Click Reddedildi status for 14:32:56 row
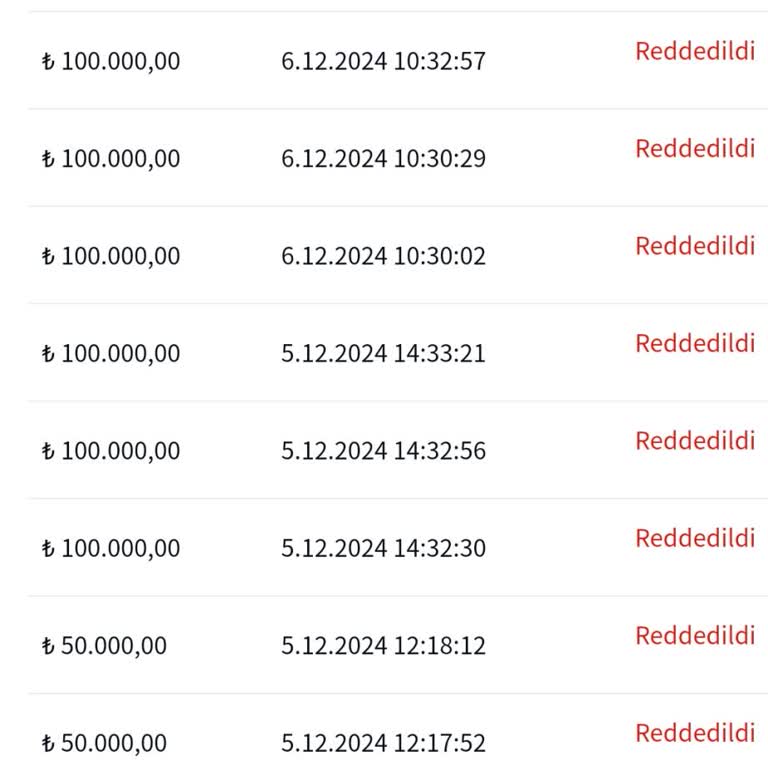Viewport: 768px width, 768px height. click(x=695, y=441)
